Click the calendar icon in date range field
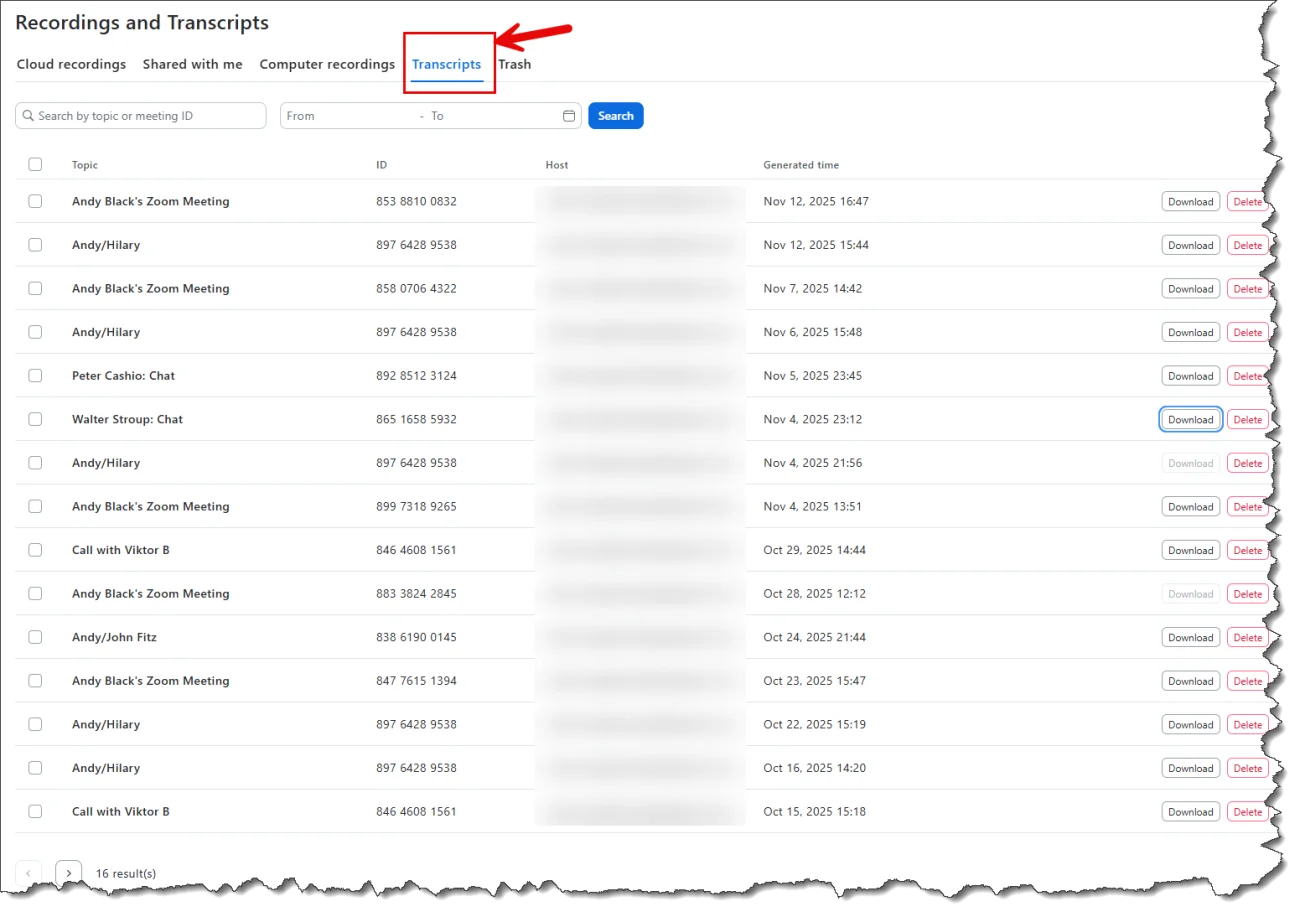 [569, 116]
